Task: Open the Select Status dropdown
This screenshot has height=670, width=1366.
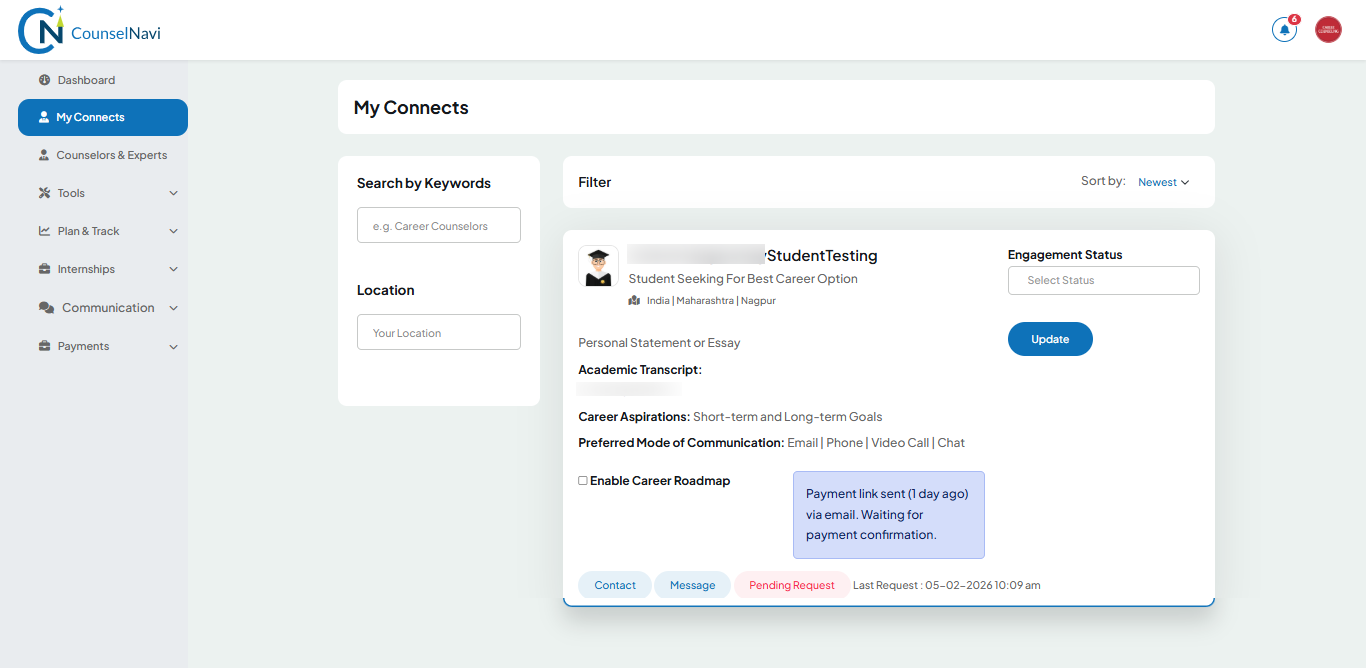Action: [x=1103, y=280]
